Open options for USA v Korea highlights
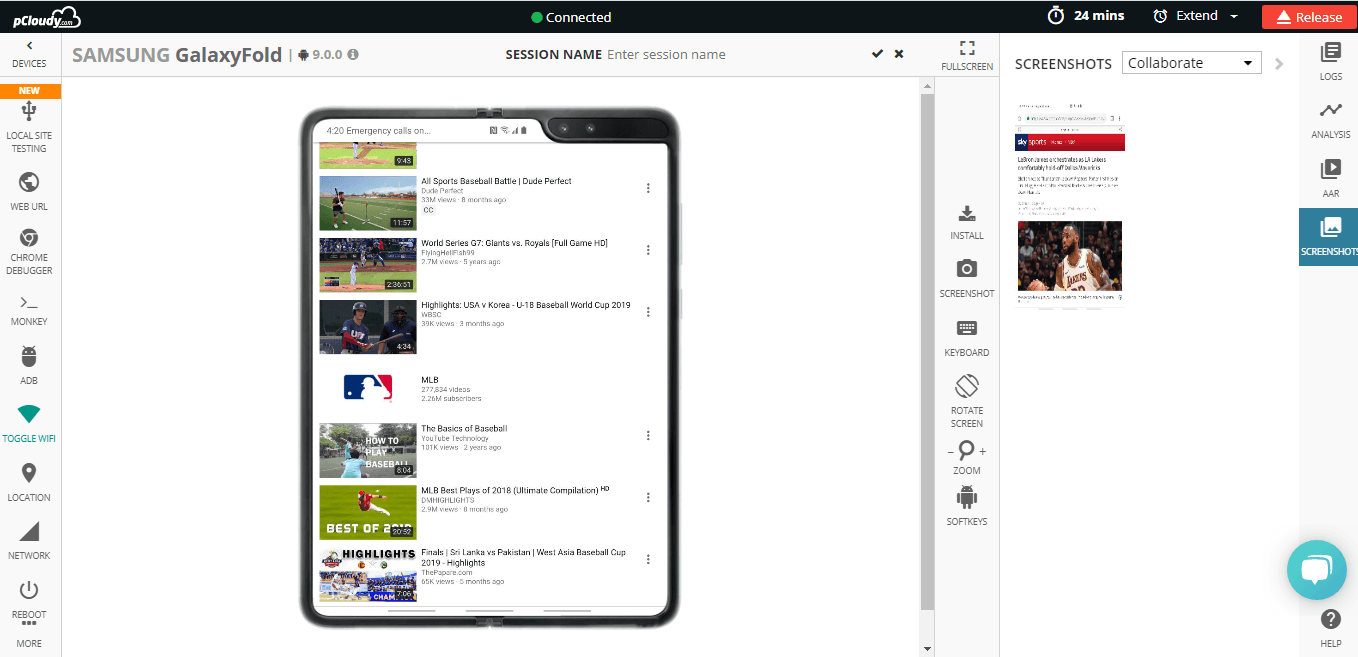The image size is (1358, 657). (x=648, y=312)
